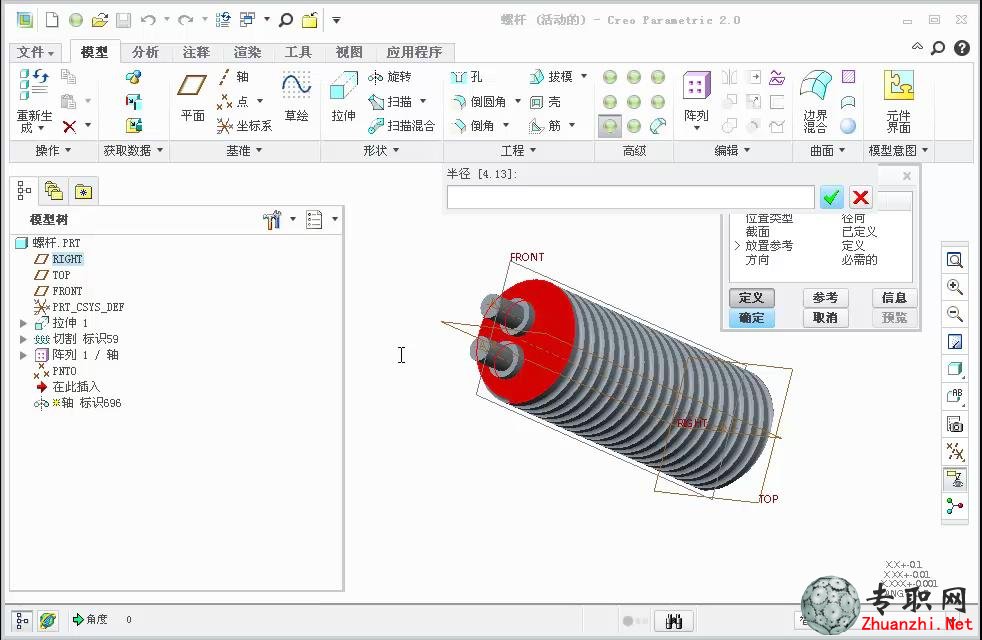The height and width of the screenshot is (640, 982).
Task: Select the 扫描混合 swept blend tool
Action: pyautogui.click(x=401, y=126)
